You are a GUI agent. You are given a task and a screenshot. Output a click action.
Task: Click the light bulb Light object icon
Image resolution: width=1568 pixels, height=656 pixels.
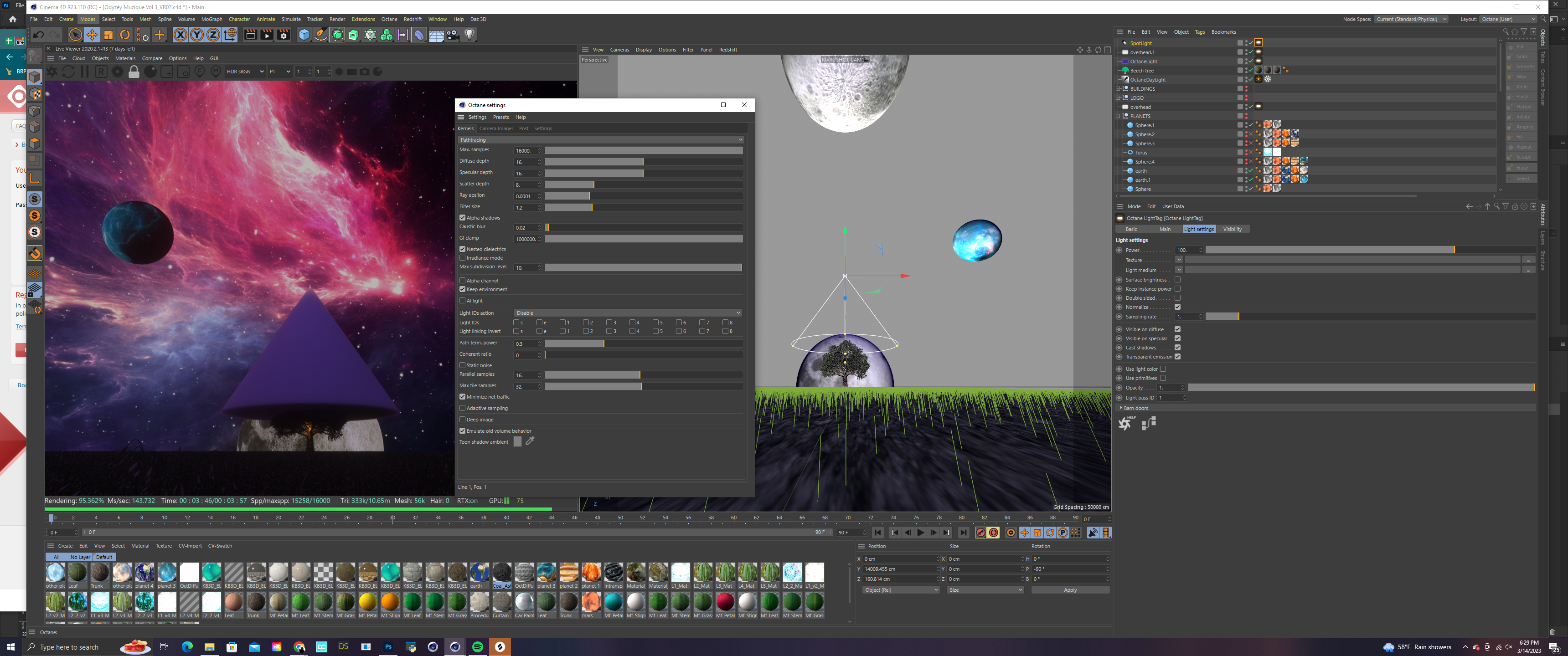(x=469, y=35)
